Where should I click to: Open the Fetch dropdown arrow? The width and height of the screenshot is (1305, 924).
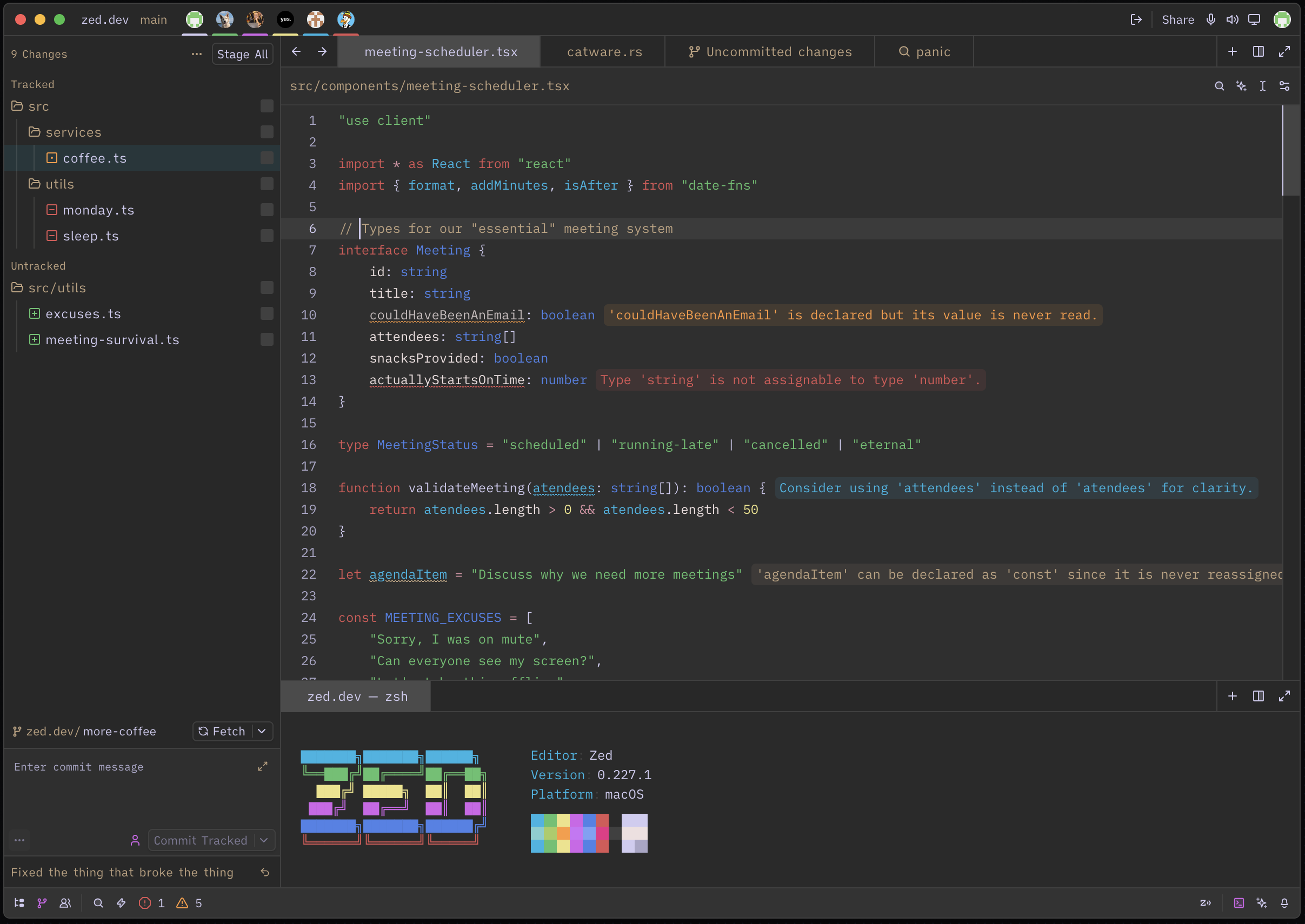262,731
